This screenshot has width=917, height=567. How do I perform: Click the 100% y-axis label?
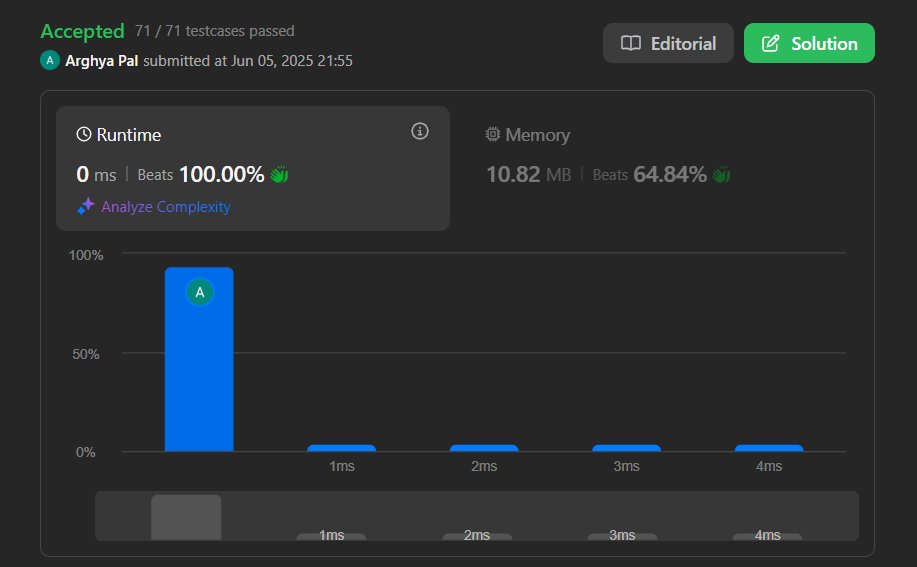pyautogui.click(x=86, y=255)
